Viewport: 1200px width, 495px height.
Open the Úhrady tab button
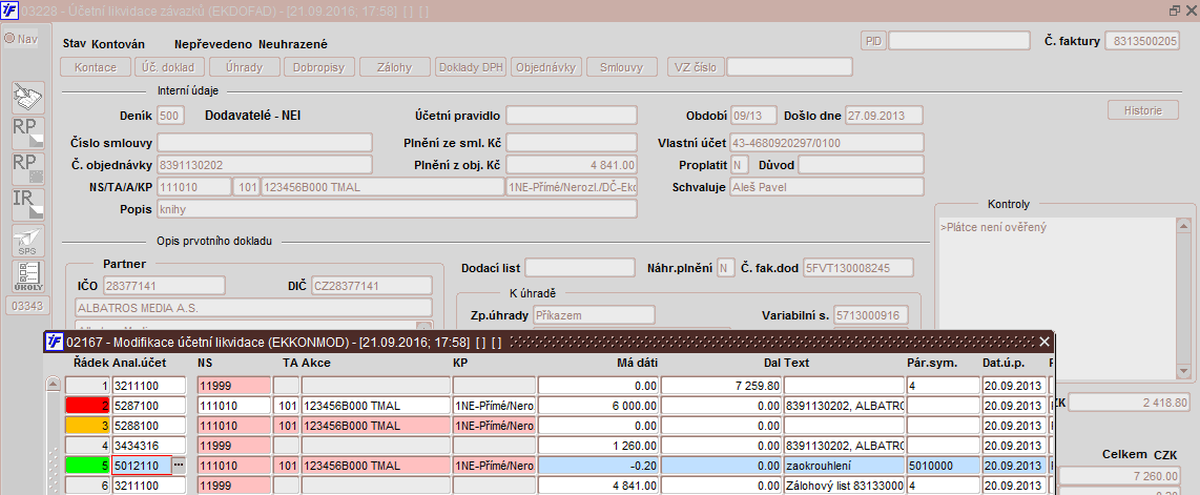coord(244,67)
